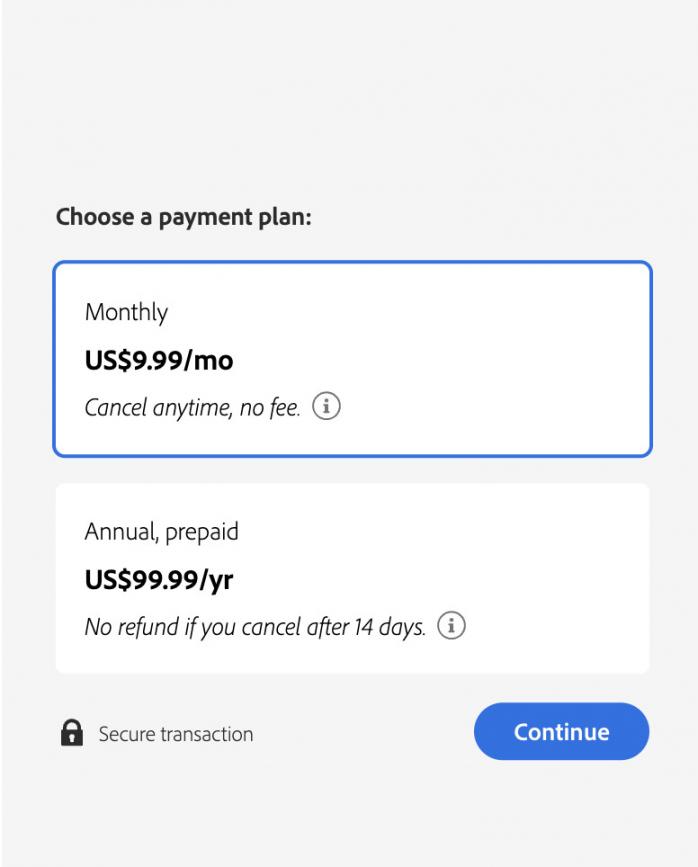Viewport: 698px width, 867px height.
Task: Click the Secure transaction label
Action: 176,735
